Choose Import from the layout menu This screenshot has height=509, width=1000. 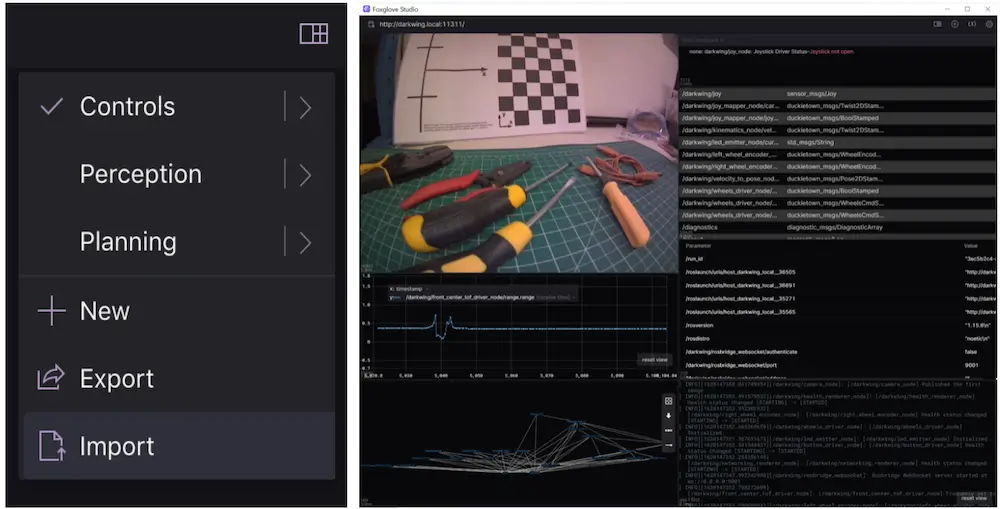[179, 446]
